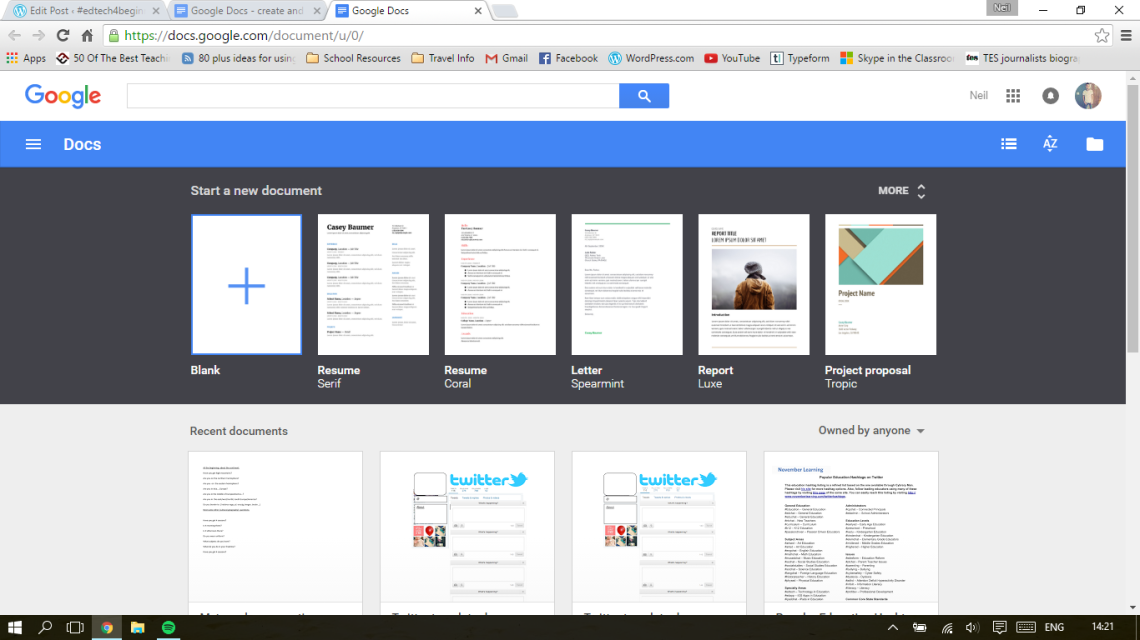
Task: Sort documents with the A-Z icon
Action: pyautogui.click(x=1050, y=143)
